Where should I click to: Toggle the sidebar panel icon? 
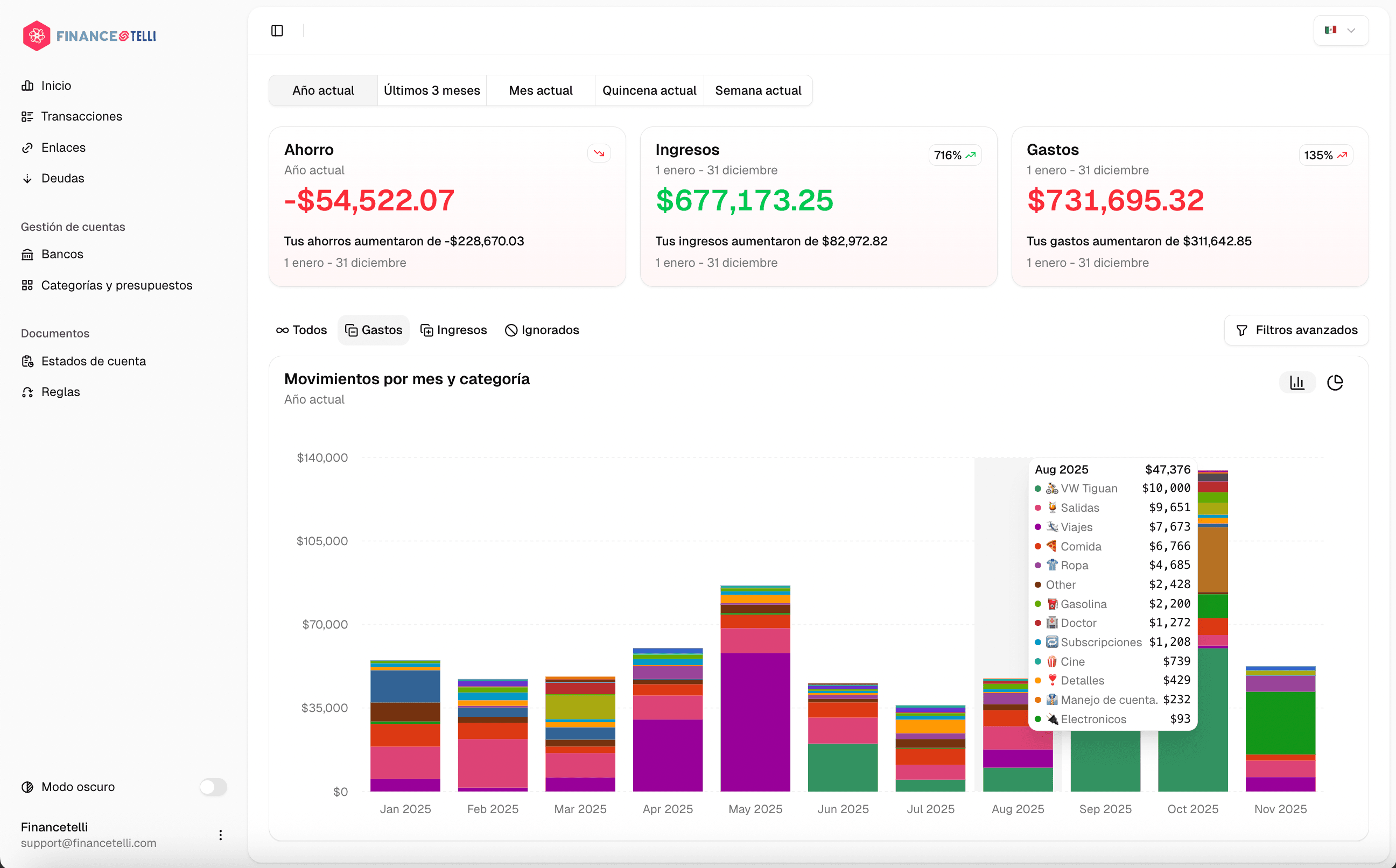click(277, 31)
